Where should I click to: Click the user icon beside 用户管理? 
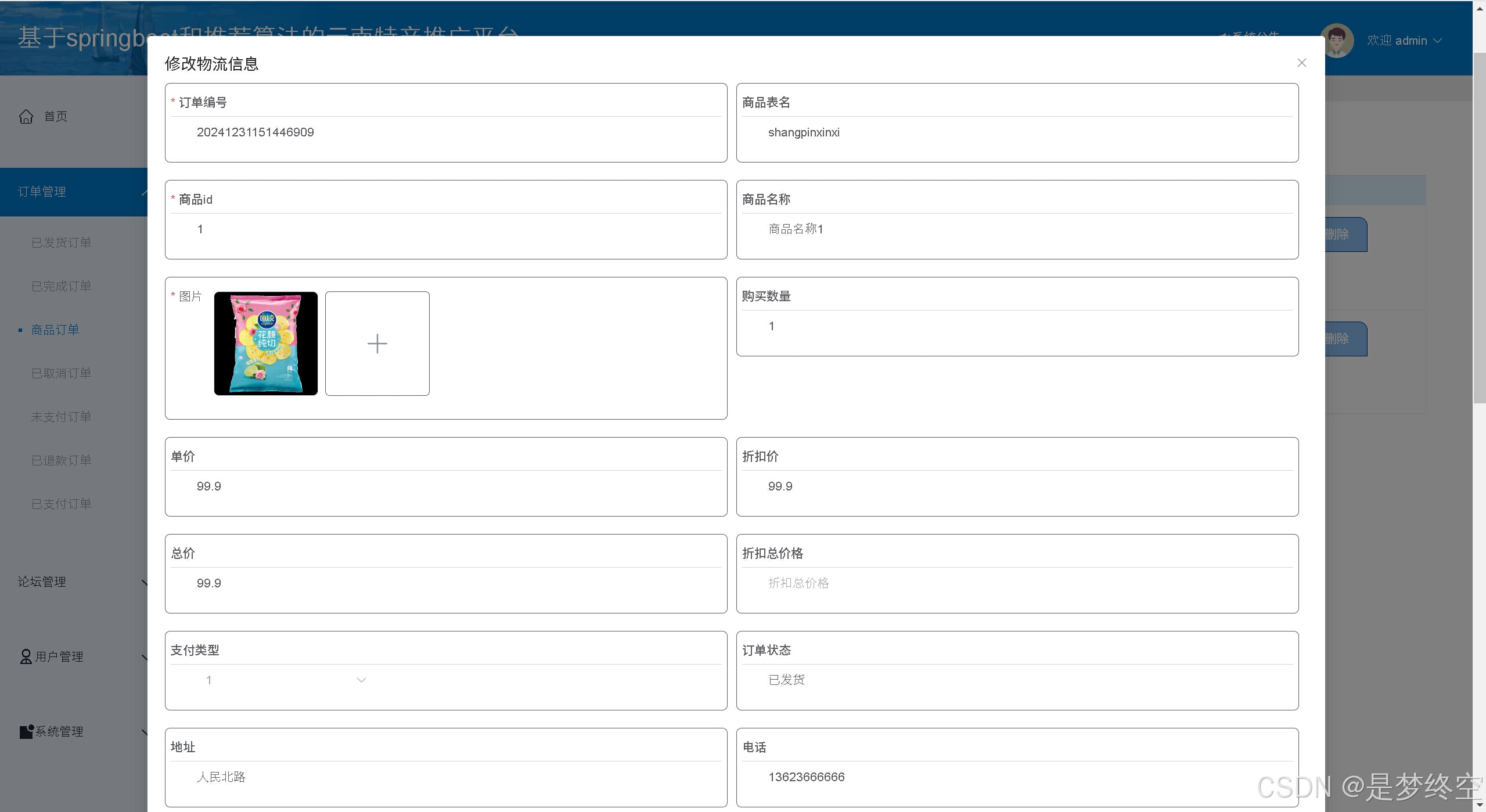[x=26, y=656]
